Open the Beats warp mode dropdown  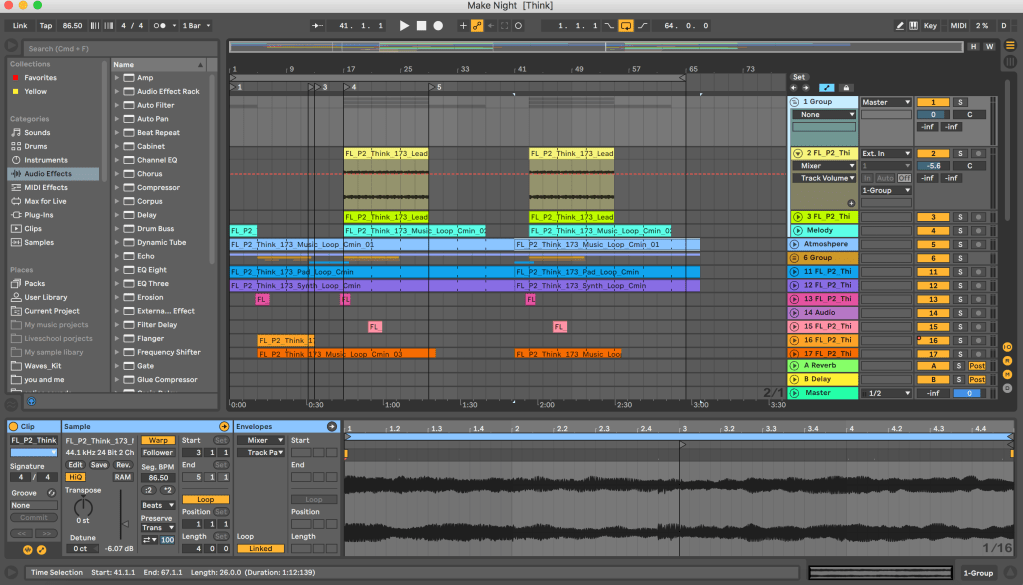(157, 505)
